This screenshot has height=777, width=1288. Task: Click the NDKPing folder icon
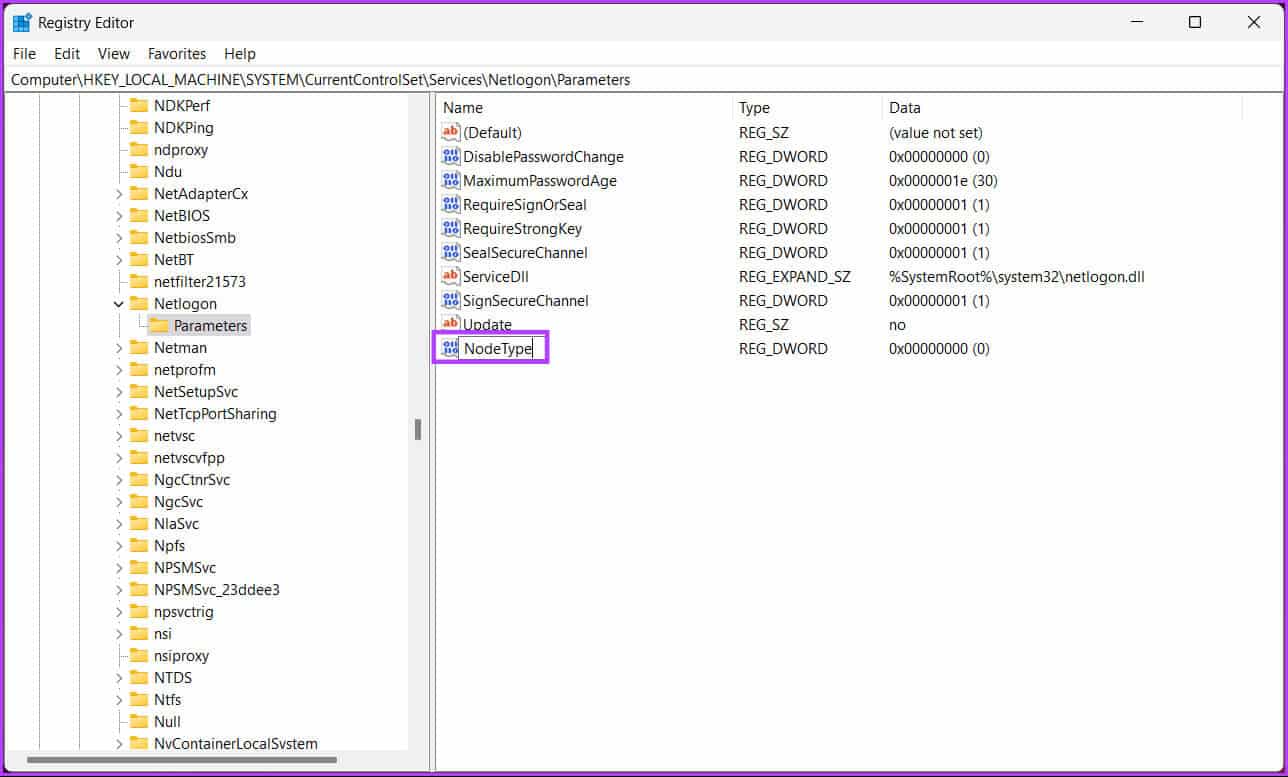(x=139, y=127)
